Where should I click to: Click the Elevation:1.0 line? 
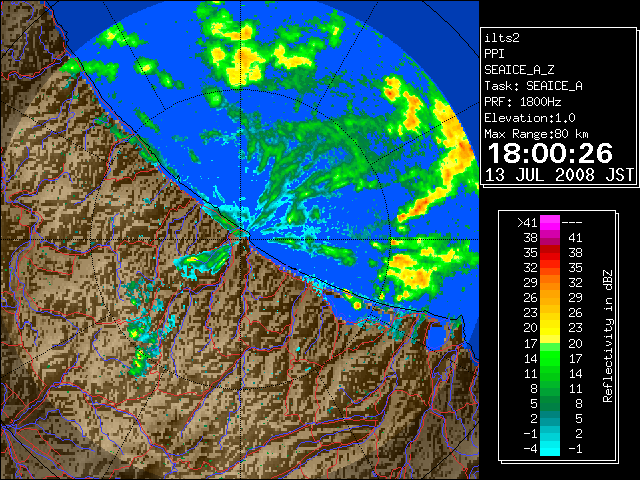coord(530,118)
